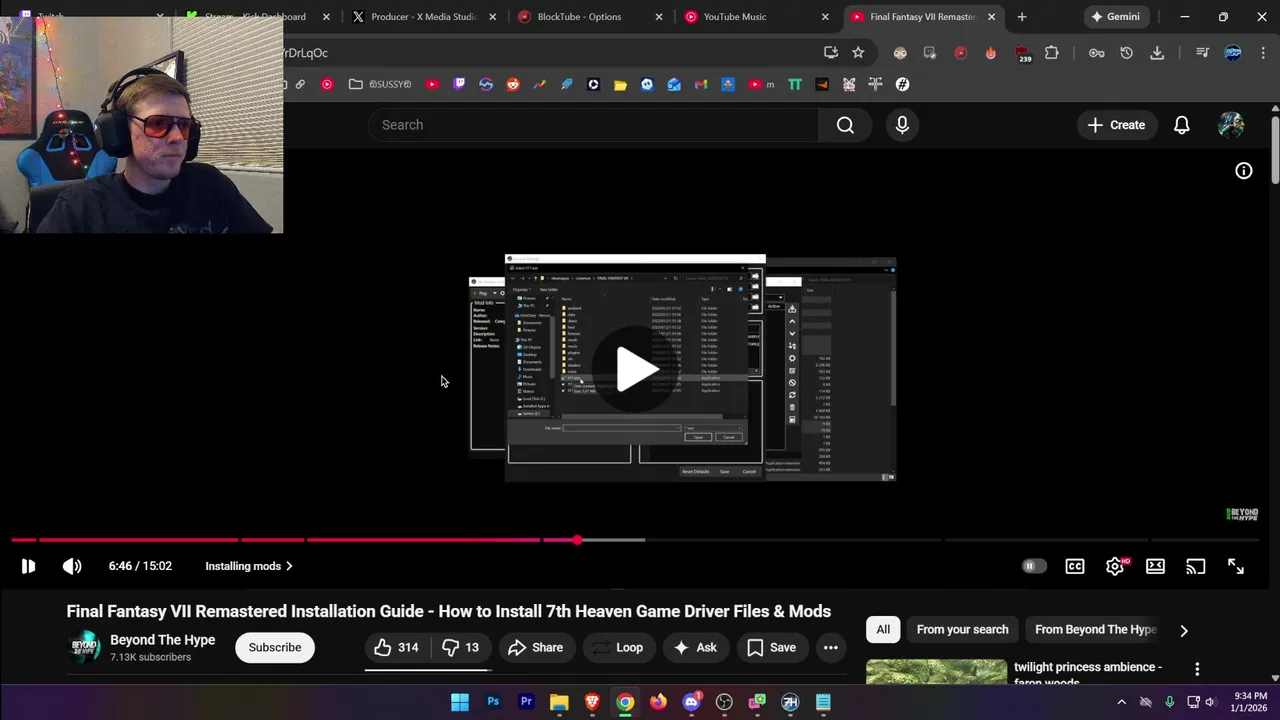Bookmark this page with the star

click(x=858, y=53)
